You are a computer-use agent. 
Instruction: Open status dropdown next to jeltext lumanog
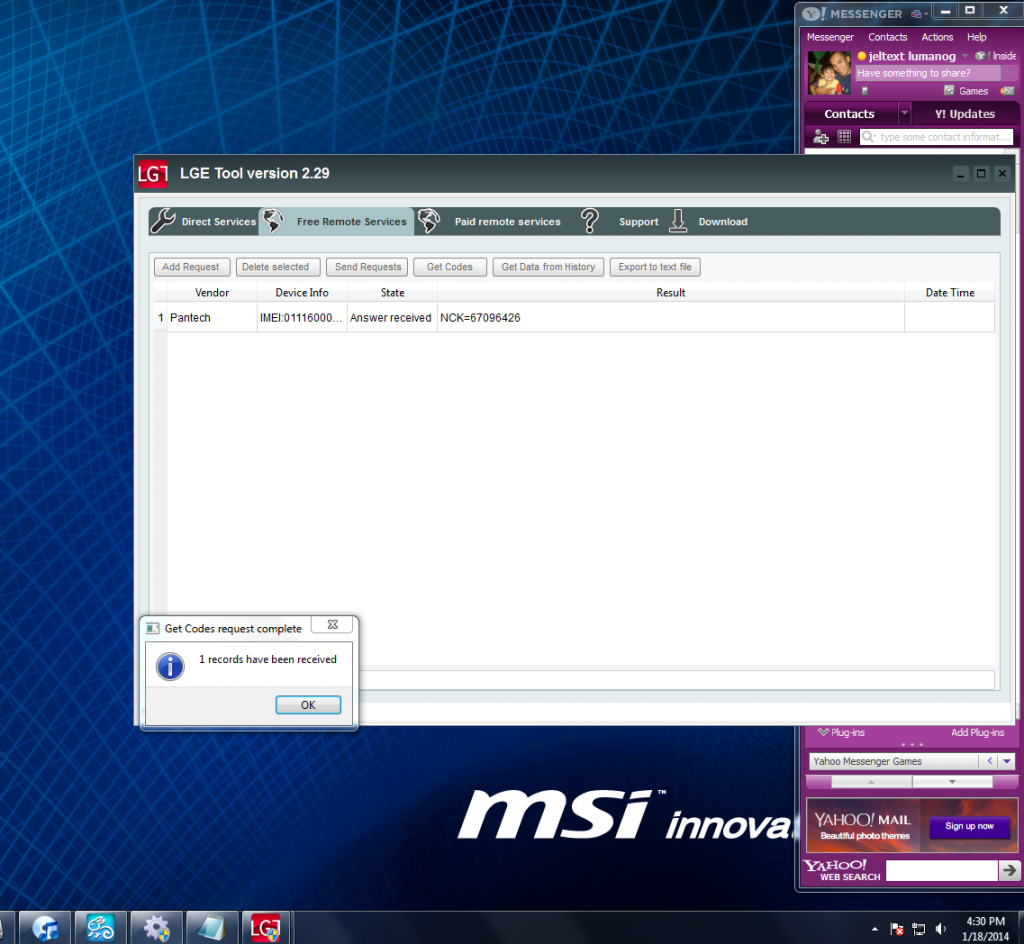click(965, 56)
